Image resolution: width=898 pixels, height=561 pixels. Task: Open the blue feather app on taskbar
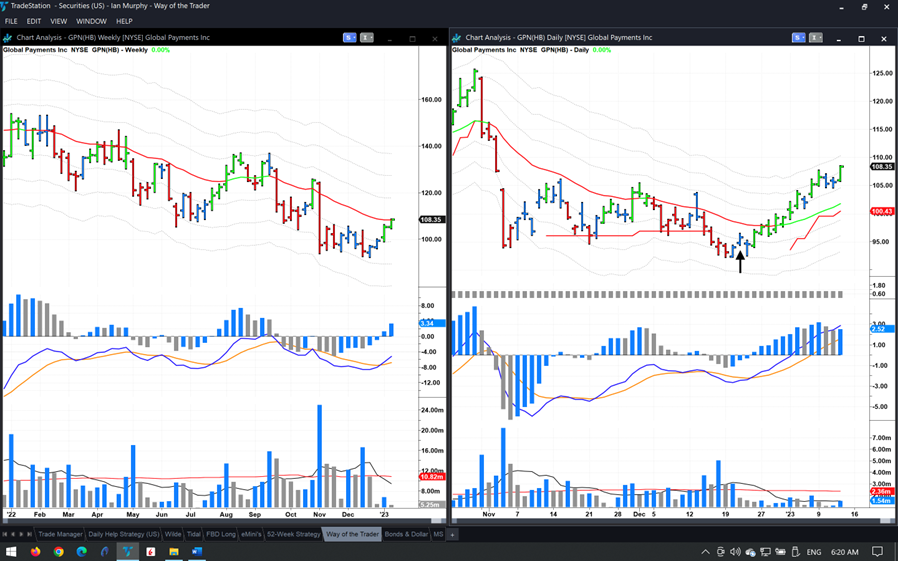point(104,552)
